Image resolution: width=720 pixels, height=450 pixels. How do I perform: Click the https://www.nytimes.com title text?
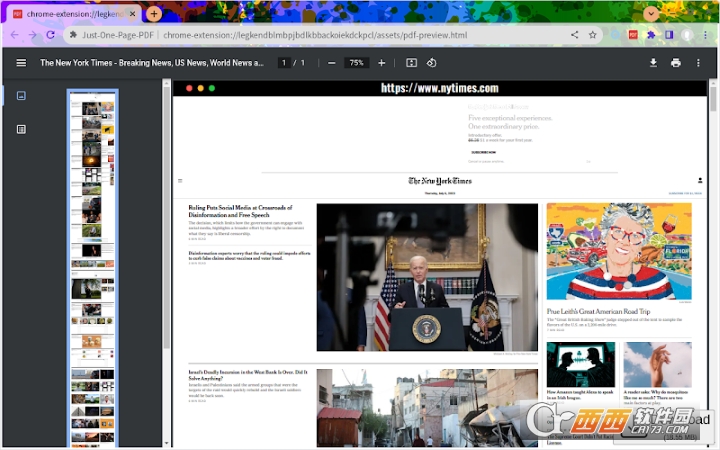point(439,88)
